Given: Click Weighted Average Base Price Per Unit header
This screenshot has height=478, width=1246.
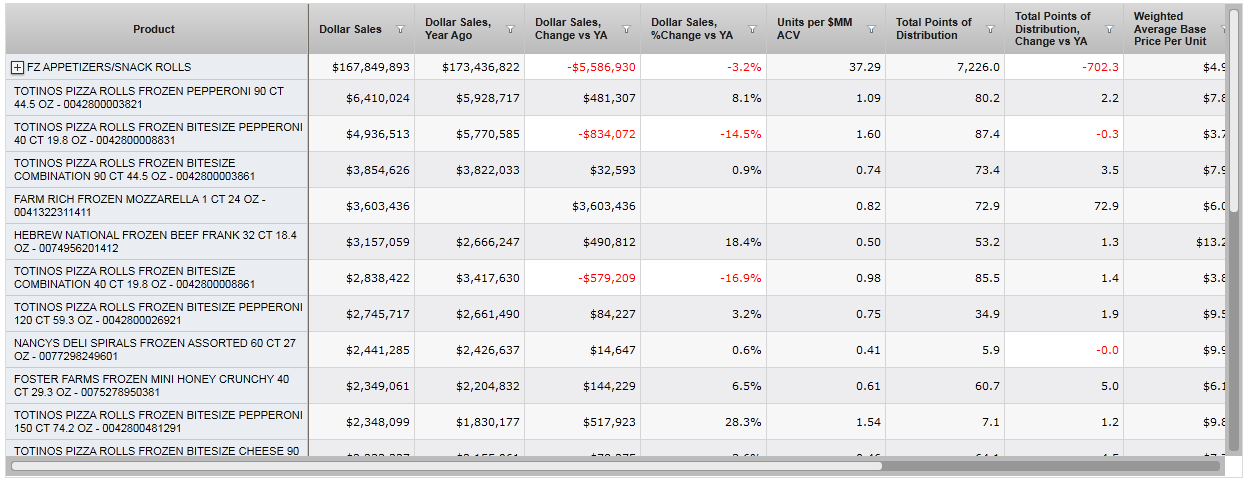Looking at the screenshot, I should coord(1170,29).
